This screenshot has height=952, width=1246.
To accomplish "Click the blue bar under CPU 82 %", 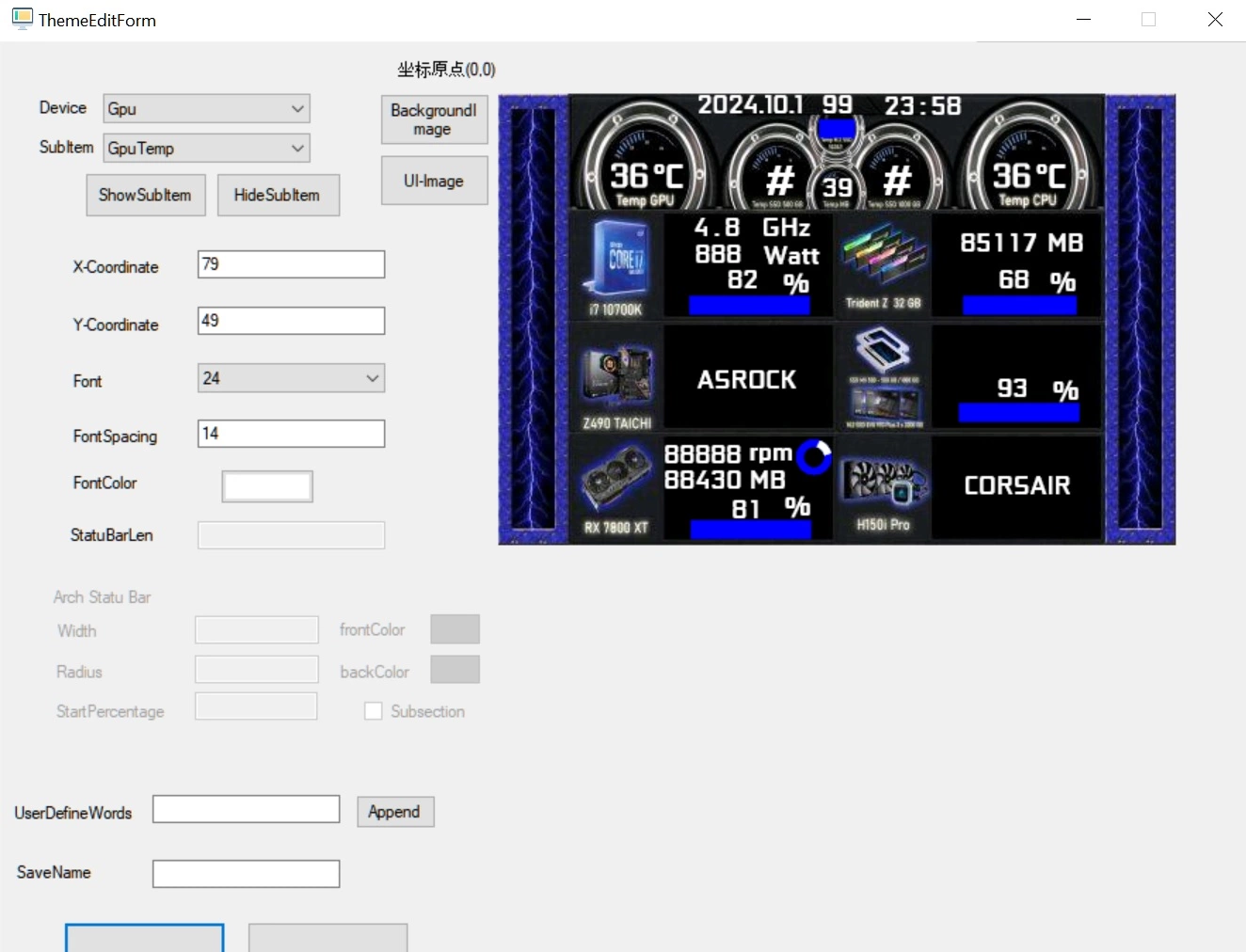I will tap(749, 305).
